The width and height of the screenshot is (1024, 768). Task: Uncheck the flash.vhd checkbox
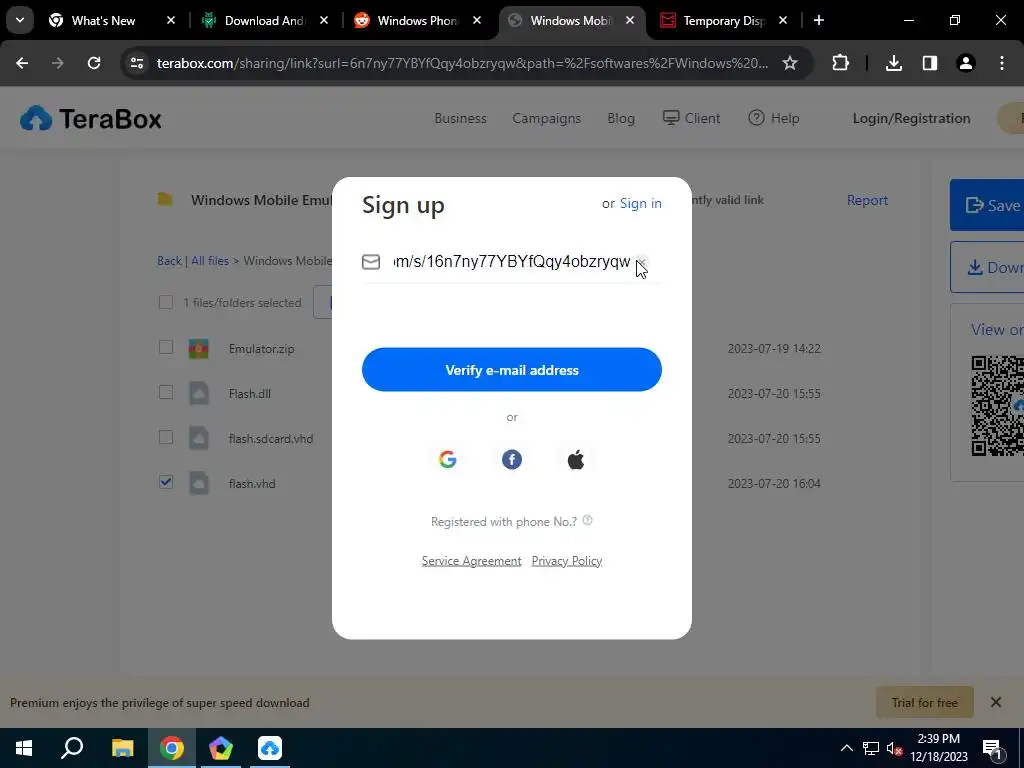pos(166,482)
